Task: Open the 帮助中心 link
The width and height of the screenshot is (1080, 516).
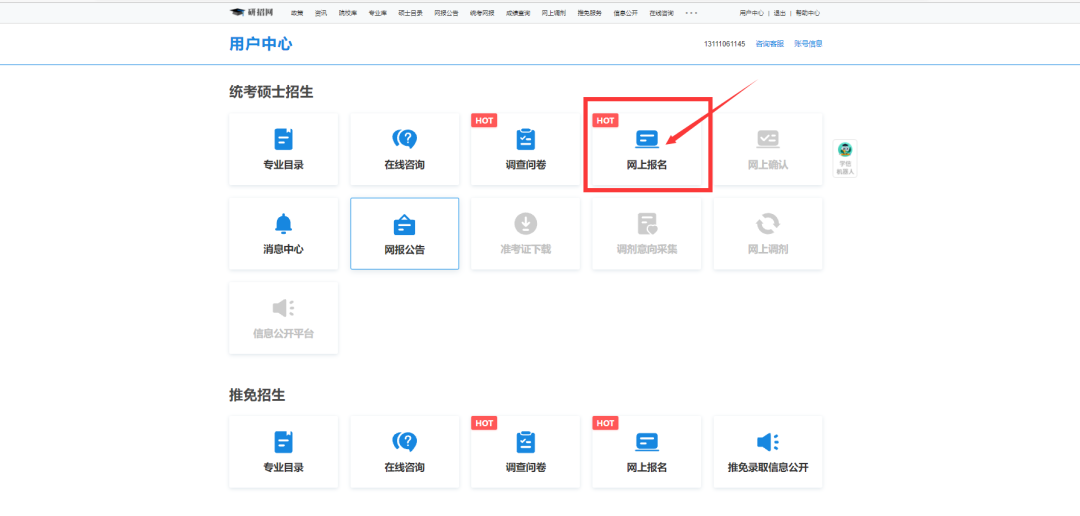Action: (808, 13)
